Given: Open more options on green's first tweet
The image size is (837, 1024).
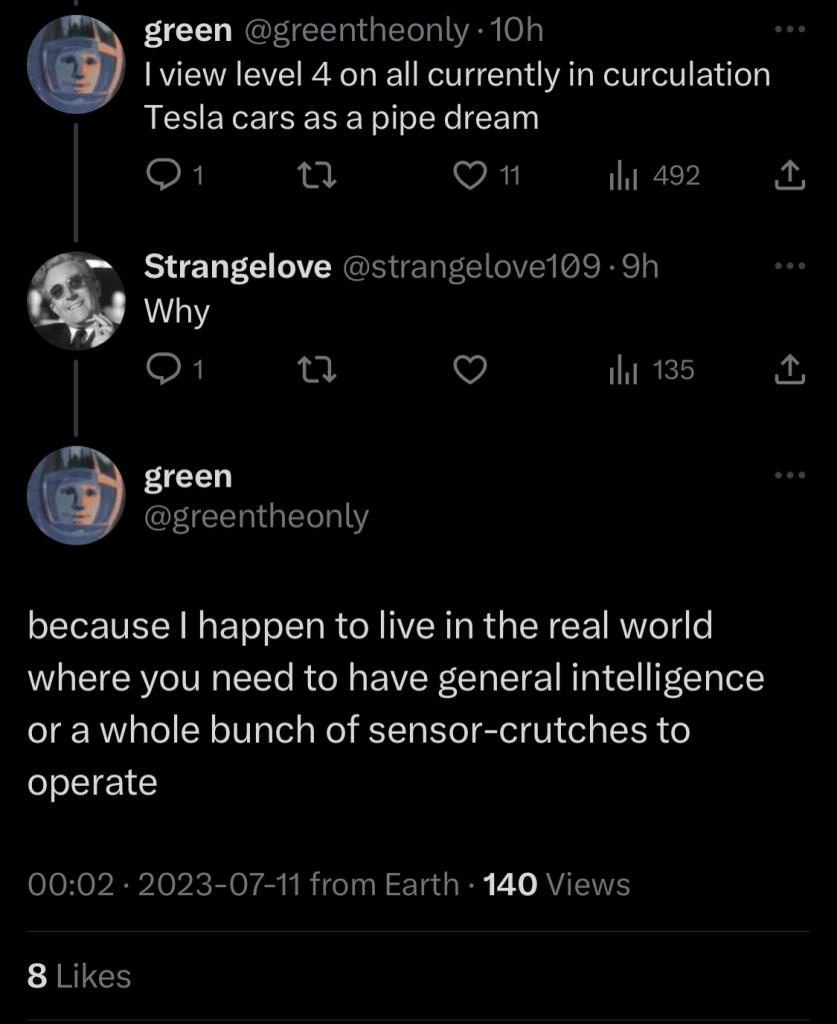Looking at the screenshot, I should pos(790,30).
